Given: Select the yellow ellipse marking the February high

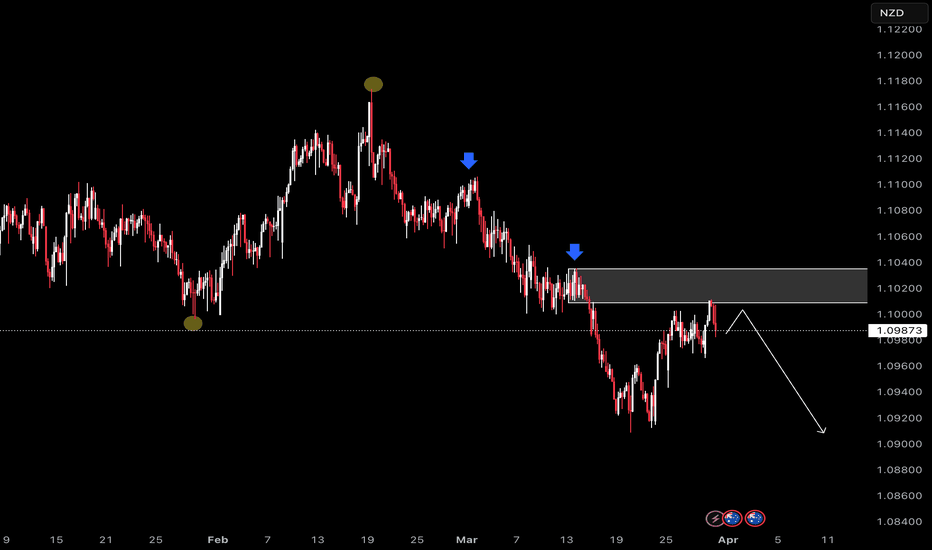Looking at the screenshot, I should [x=373, y=84].
